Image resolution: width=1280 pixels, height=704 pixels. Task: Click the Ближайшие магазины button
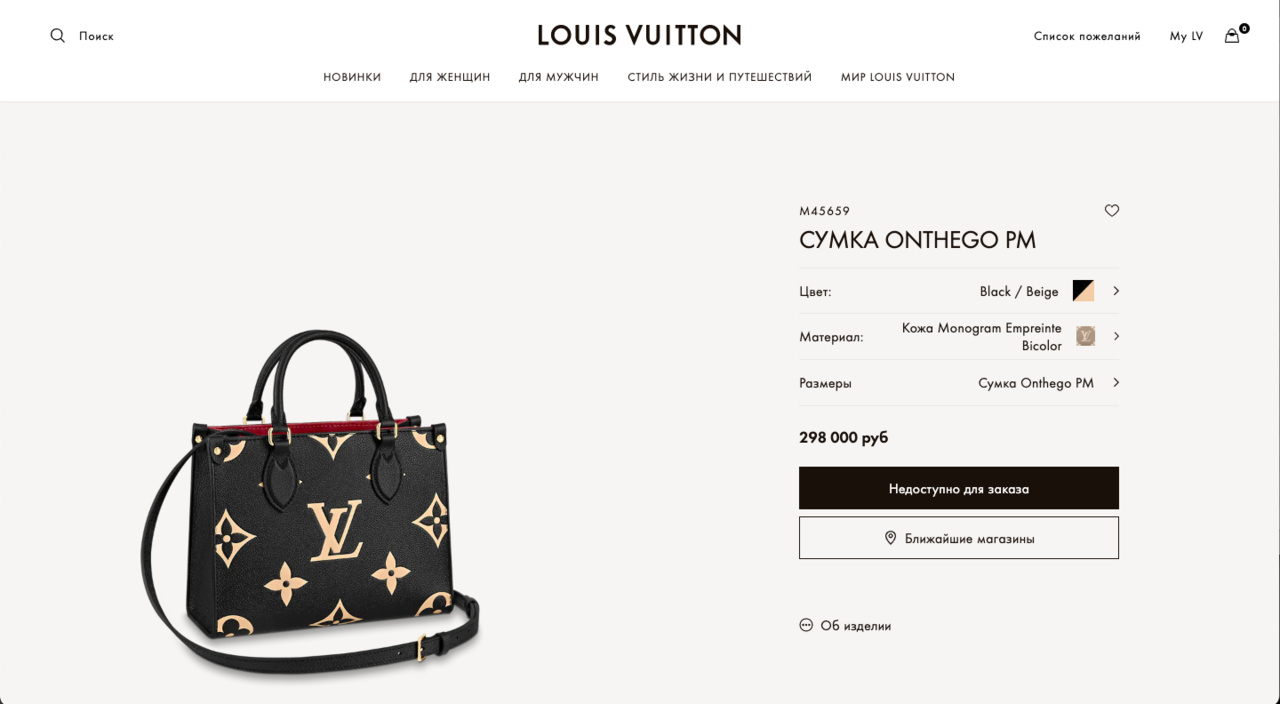[959, 538]
